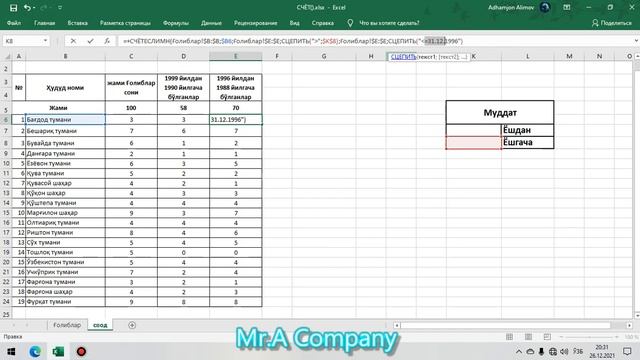Screen dimensions: 640x360
Task: Click the red recorder taskbar icon
Action: (x=82, y=351)
